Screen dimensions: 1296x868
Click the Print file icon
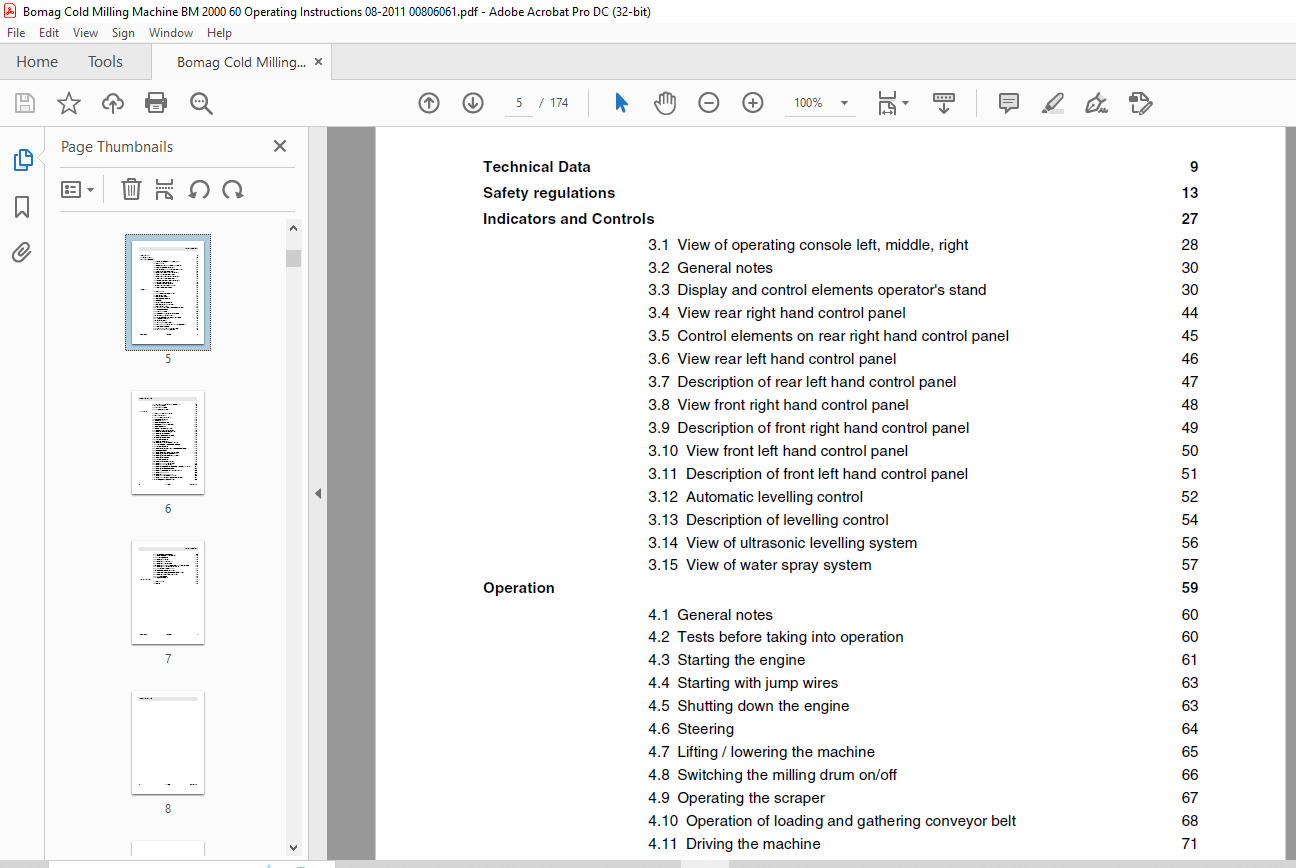pos(156,103)
